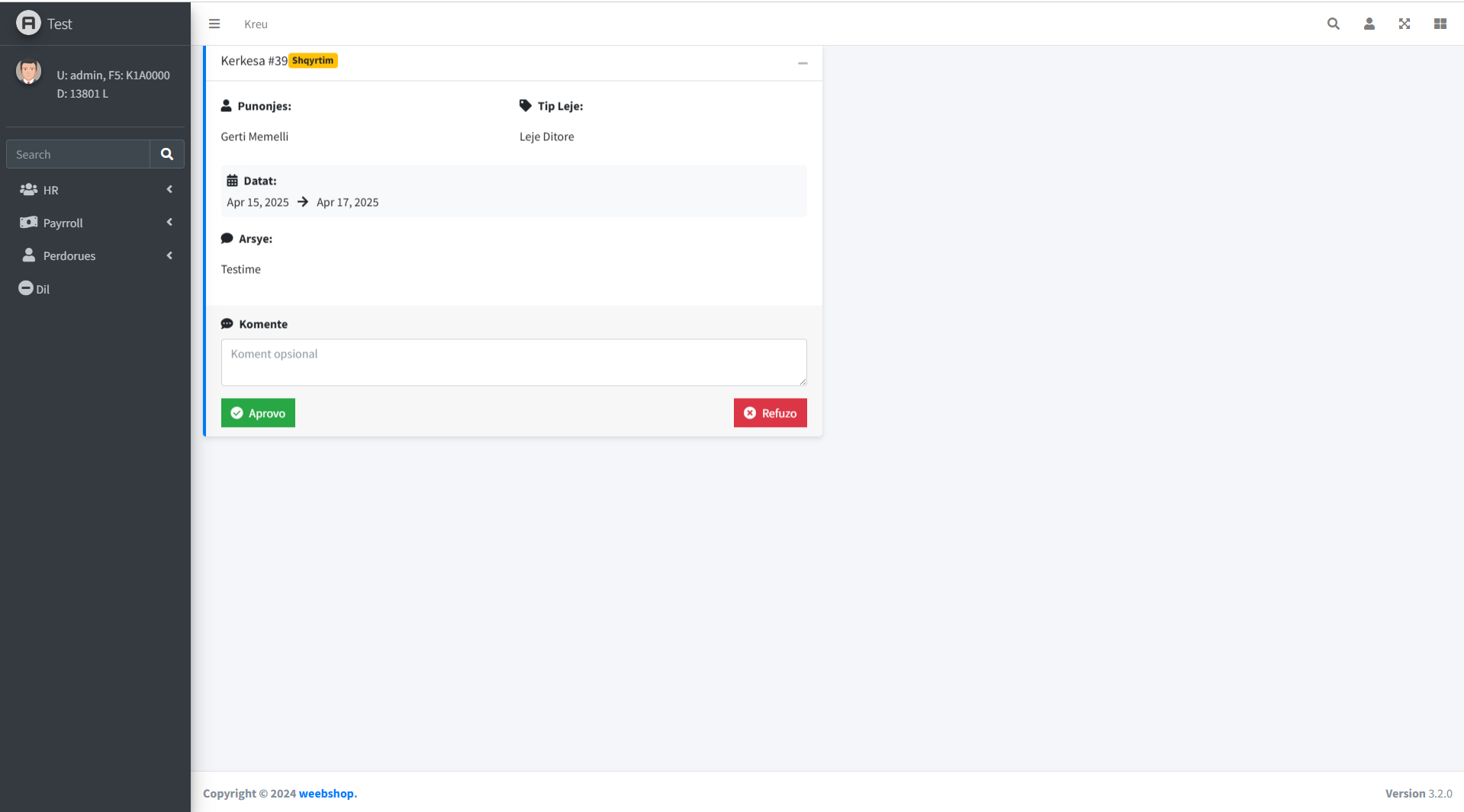The height and width of the screenshot is (812, 1464).
Task: Open the widgets grid icon top right
Action: tap(1440, 24)
